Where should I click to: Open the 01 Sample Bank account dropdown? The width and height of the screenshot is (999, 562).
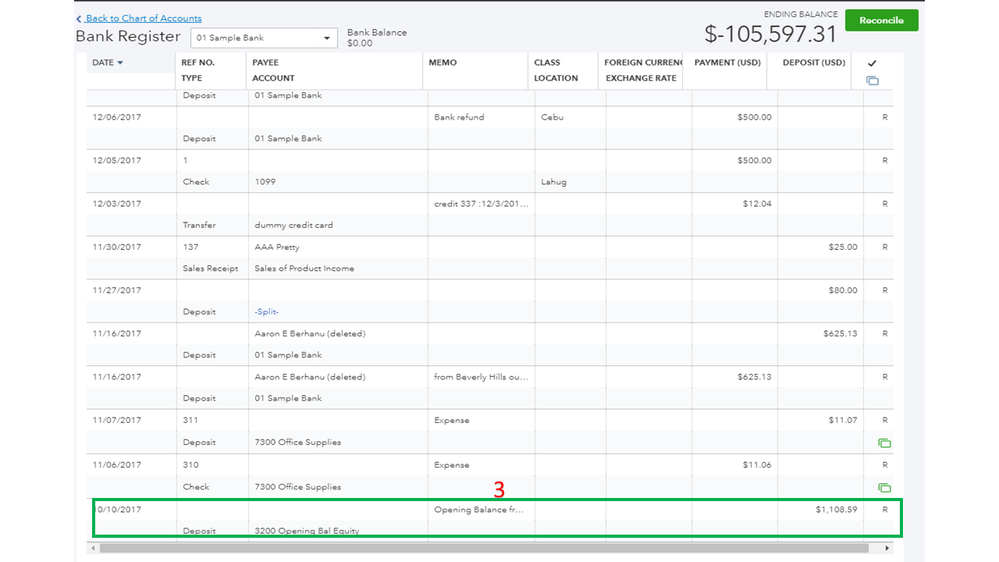pos(263,38)
